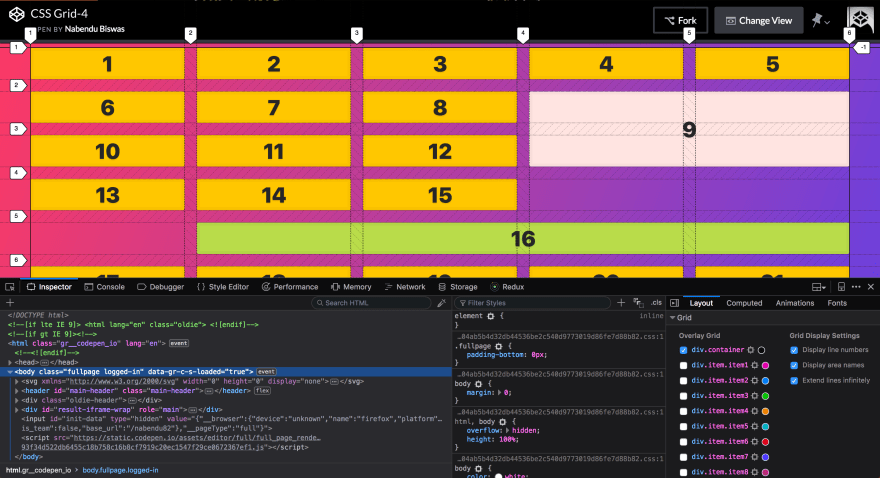Open the devtools dock position dropdown
This screenshot has height=478, width=880.
click(x=818, y=287)
